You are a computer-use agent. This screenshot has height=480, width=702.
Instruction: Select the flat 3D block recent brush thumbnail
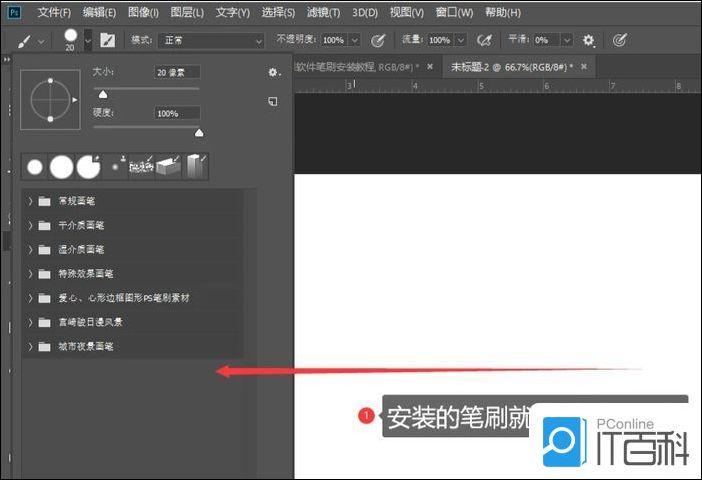(x=168, y=167)
